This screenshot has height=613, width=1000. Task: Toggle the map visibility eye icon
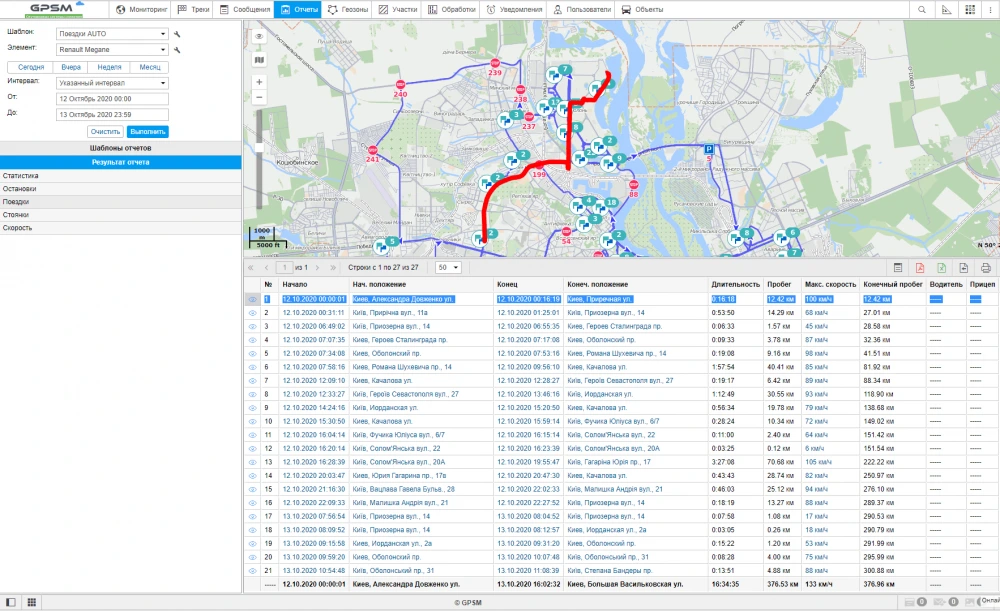click(259, 36)
